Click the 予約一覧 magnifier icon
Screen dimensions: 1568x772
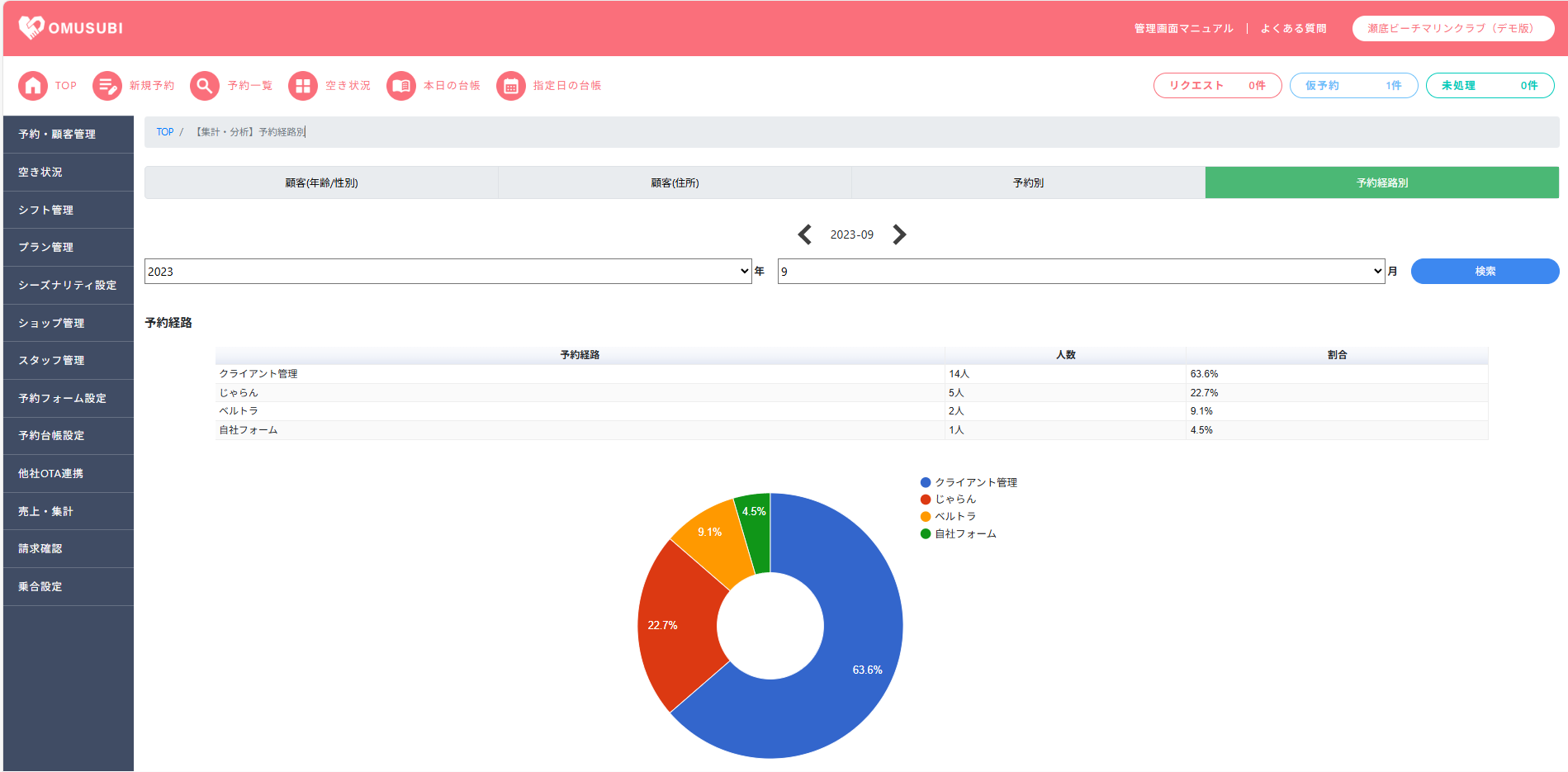205,86
